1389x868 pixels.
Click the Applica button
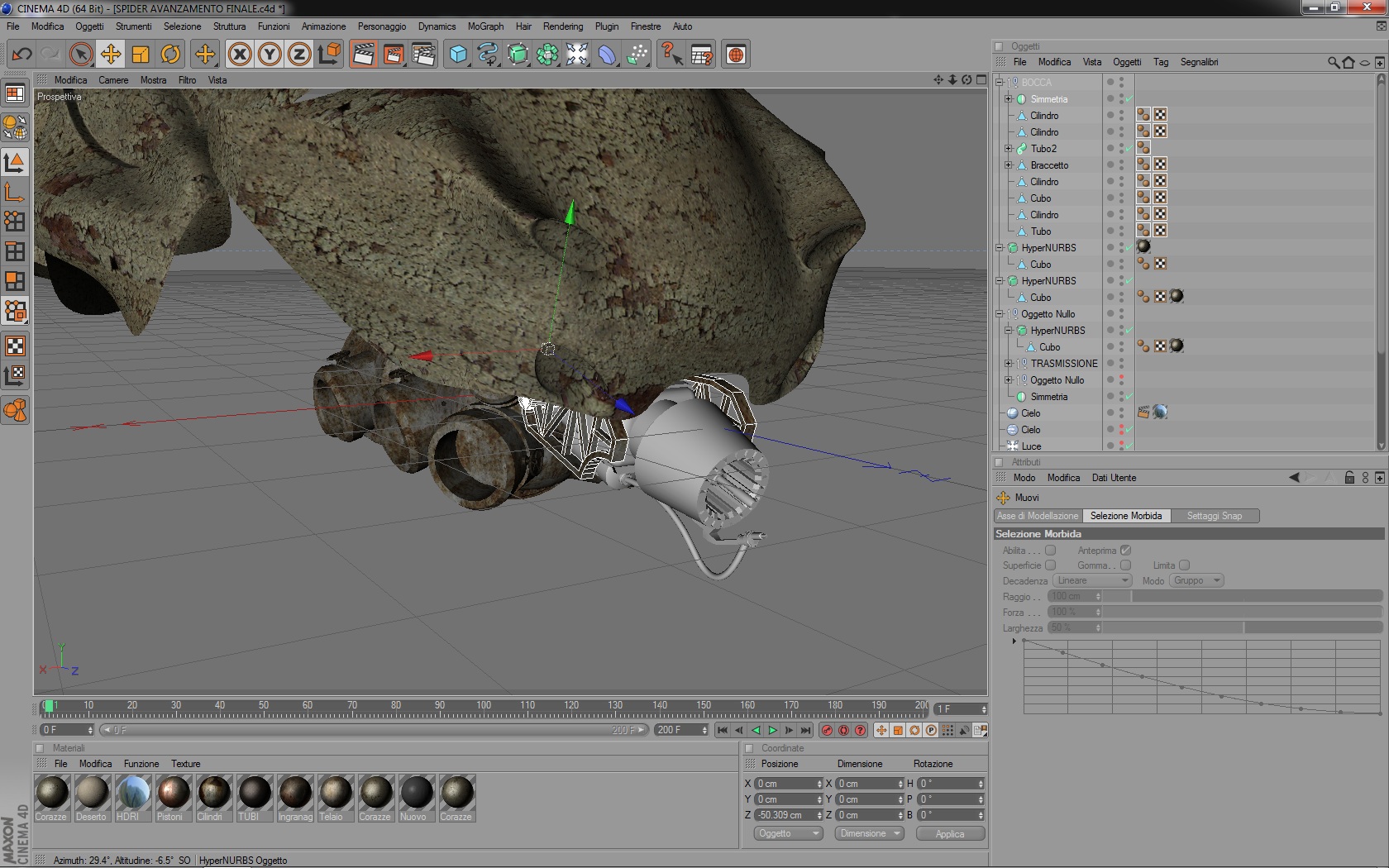[950, 833]
